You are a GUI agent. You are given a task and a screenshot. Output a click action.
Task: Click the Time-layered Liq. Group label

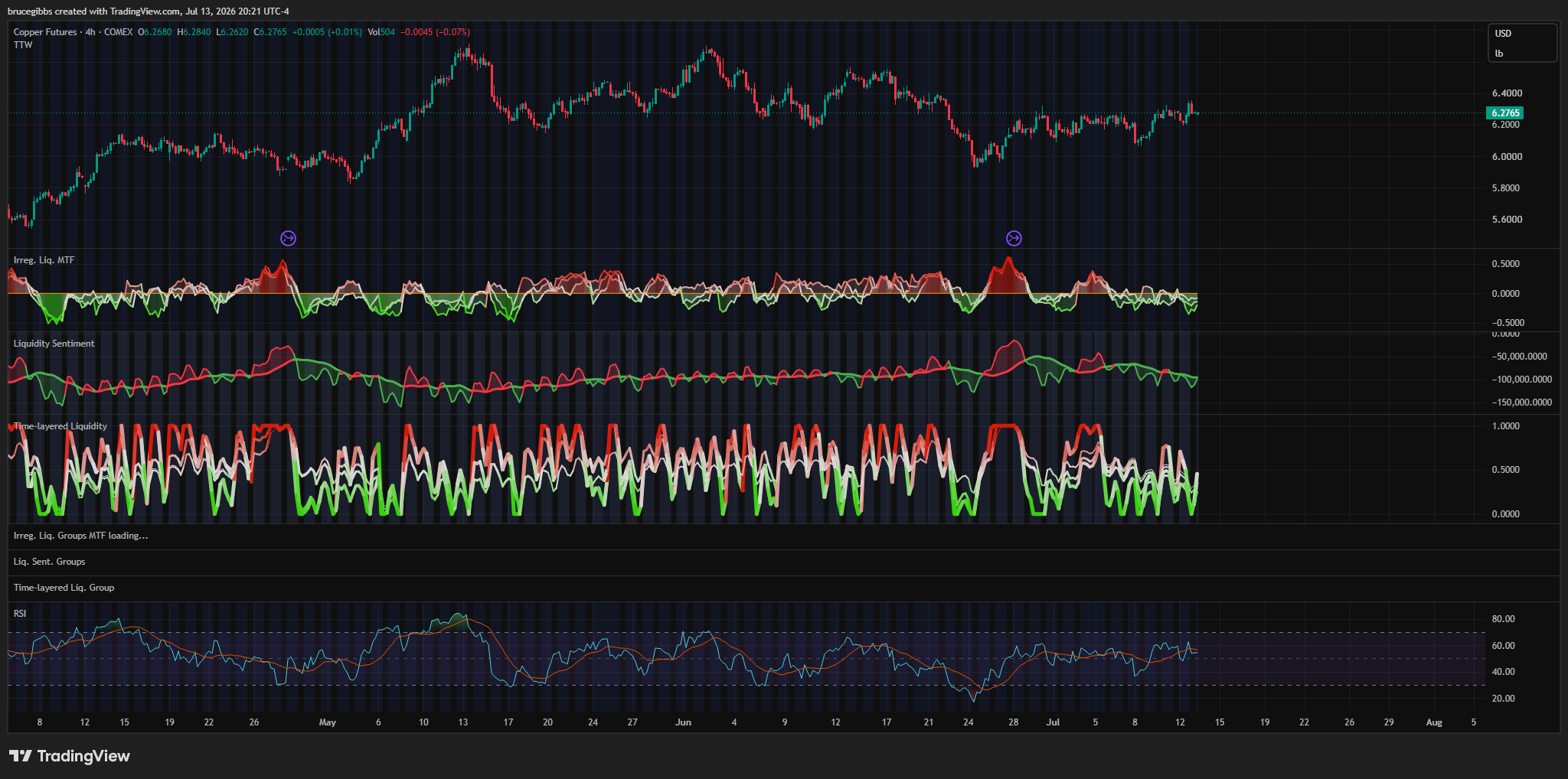[x=64, y=588]
